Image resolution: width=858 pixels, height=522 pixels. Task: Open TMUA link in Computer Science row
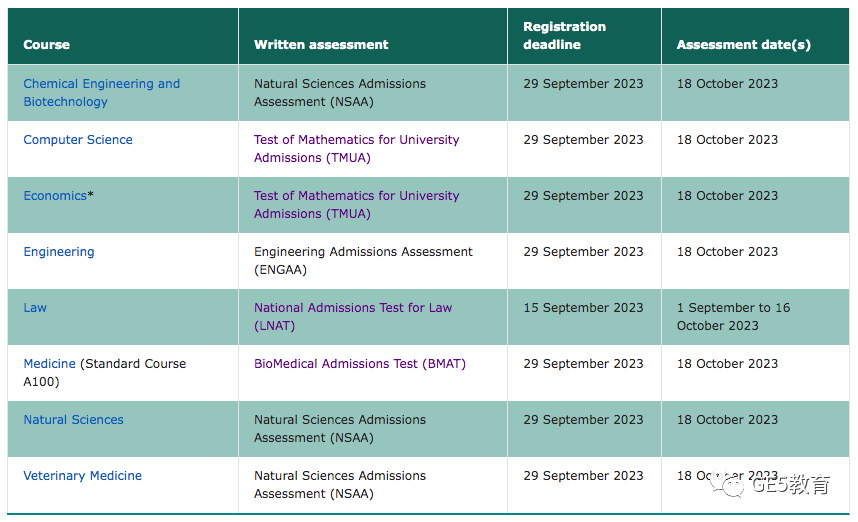click(x=356, y=148)
